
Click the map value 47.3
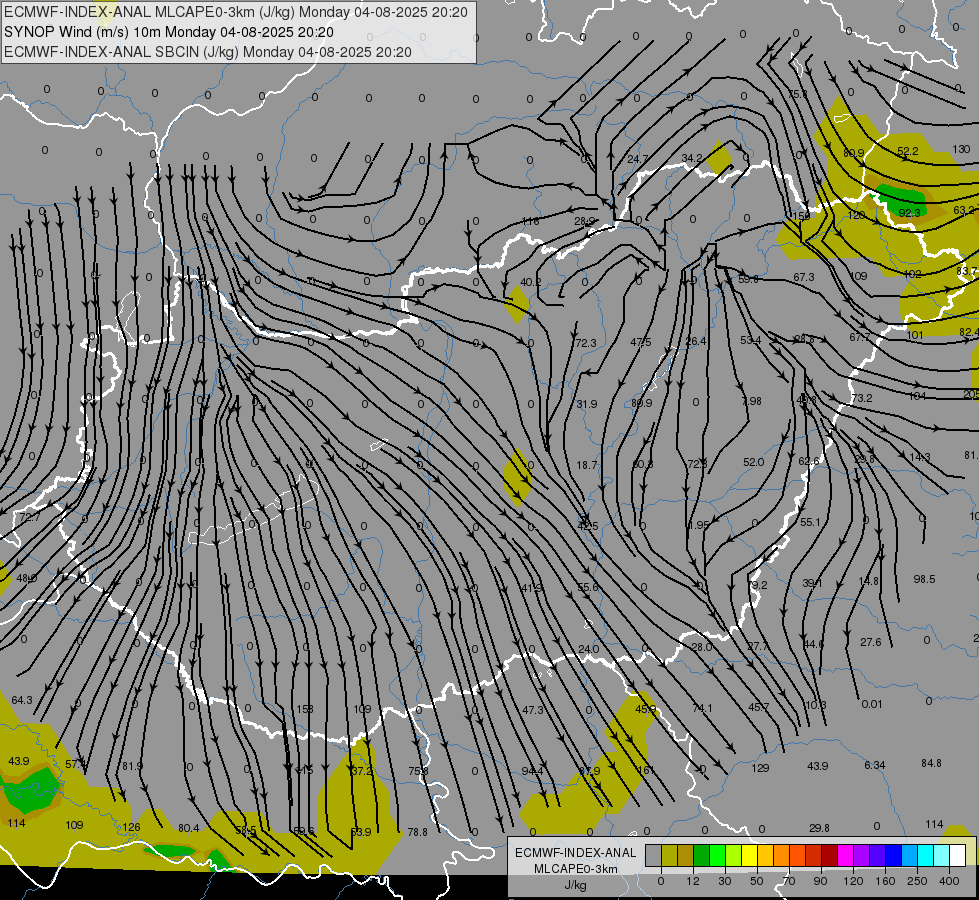click(533, 710)
